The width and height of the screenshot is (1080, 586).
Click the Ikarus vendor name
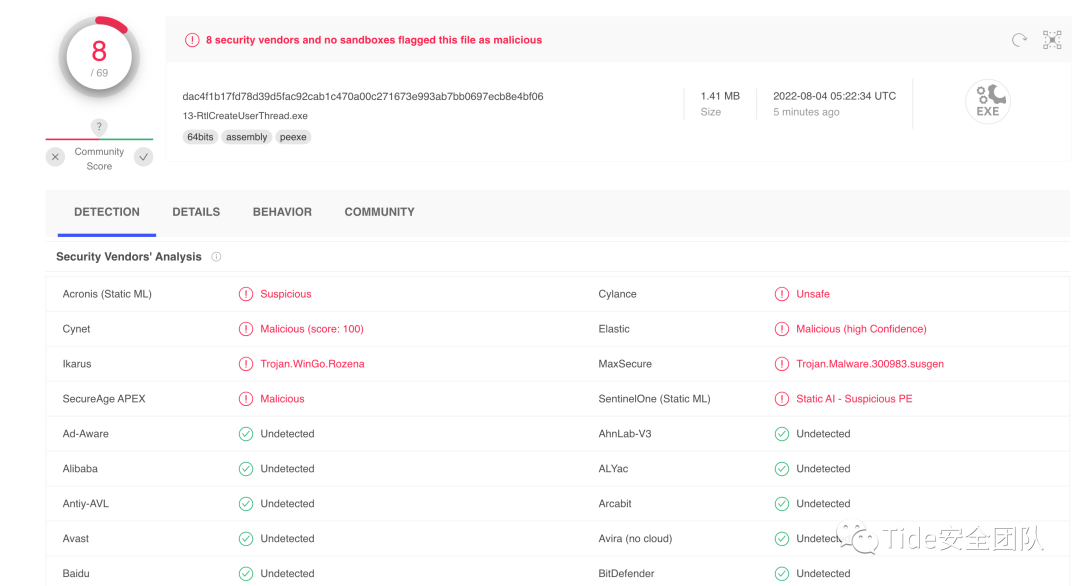pos(77,364)
